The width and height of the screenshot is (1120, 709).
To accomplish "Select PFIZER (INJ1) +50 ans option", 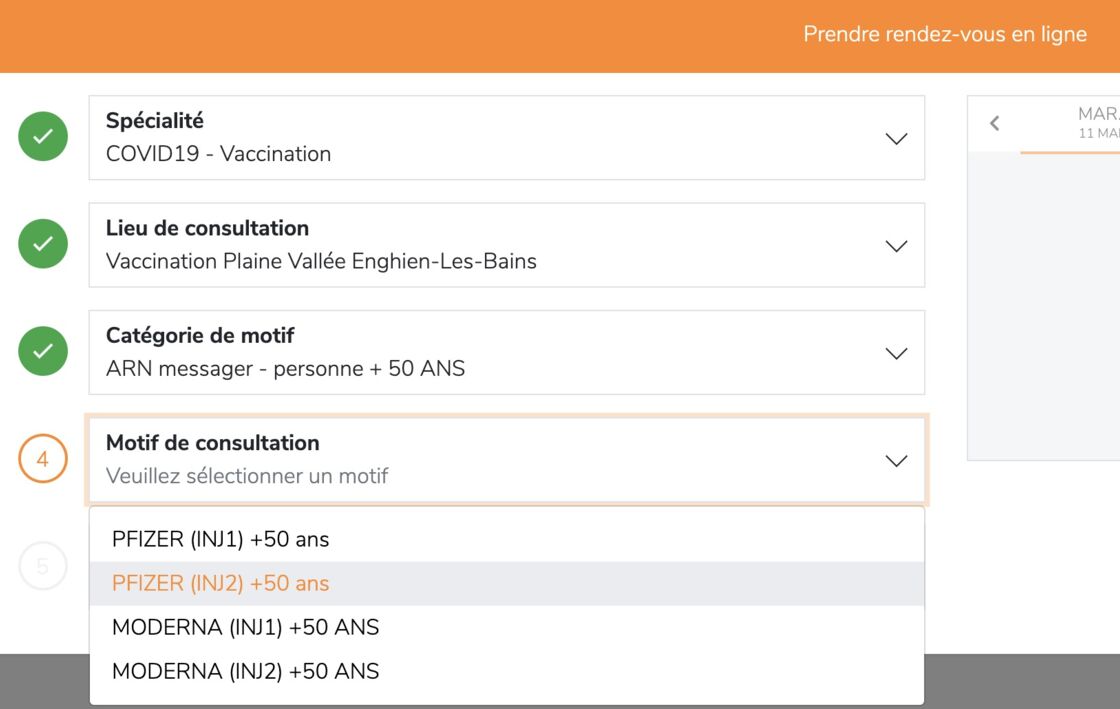I will [506, 539].
